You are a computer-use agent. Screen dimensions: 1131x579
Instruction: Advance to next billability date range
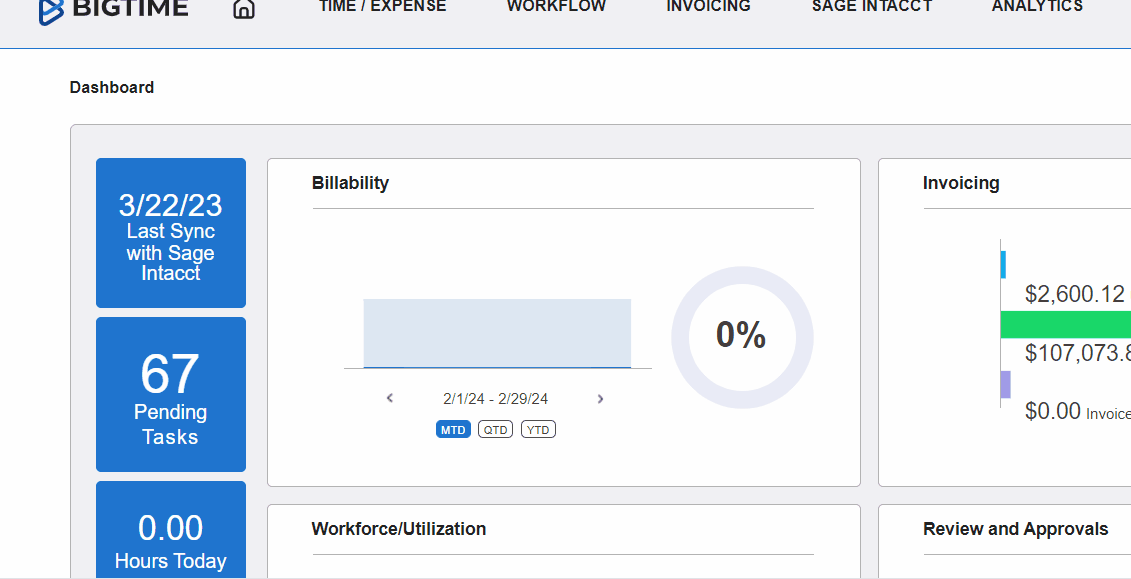pyautogui.click(x=600, y=398)
